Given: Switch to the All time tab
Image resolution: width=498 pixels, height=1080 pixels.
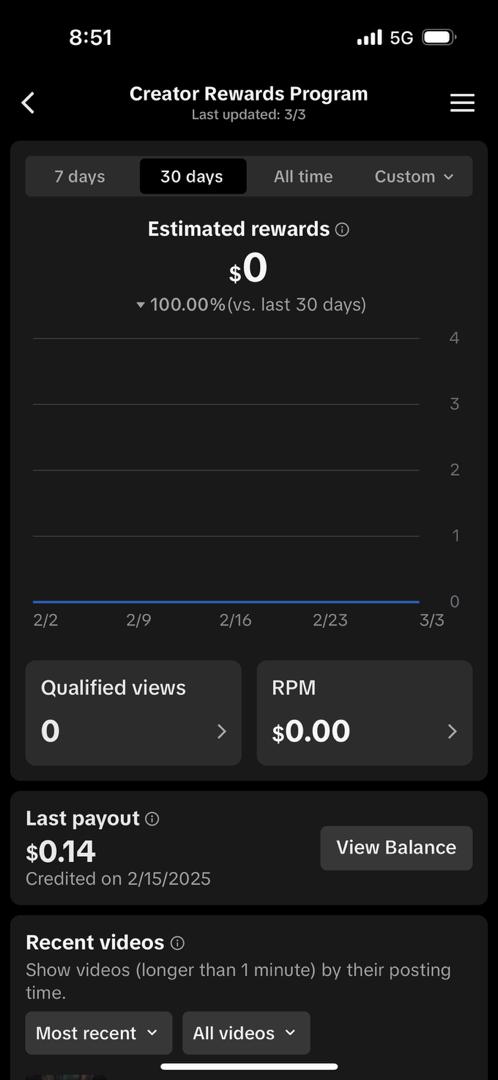Looking at the screenshot, I should [303, 176].
